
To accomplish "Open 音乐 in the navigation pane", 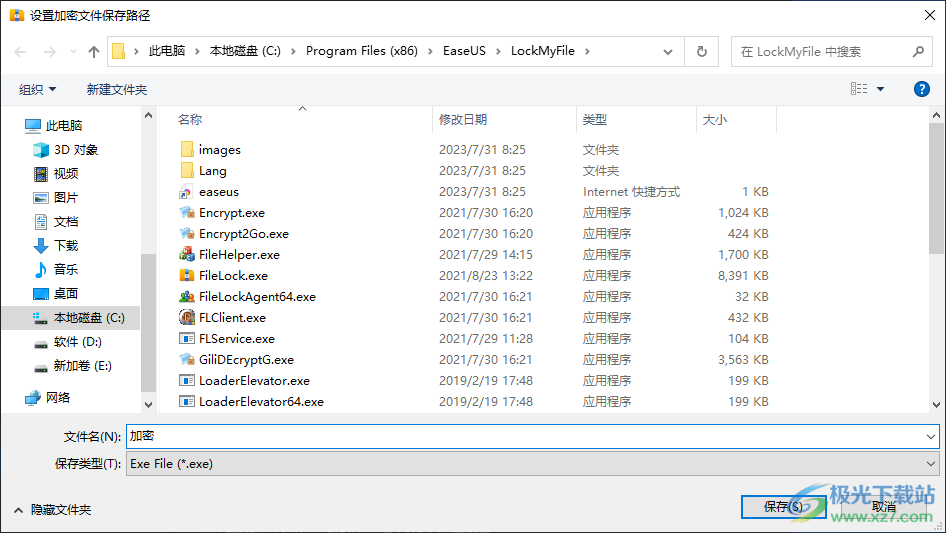I will (56, 269).
